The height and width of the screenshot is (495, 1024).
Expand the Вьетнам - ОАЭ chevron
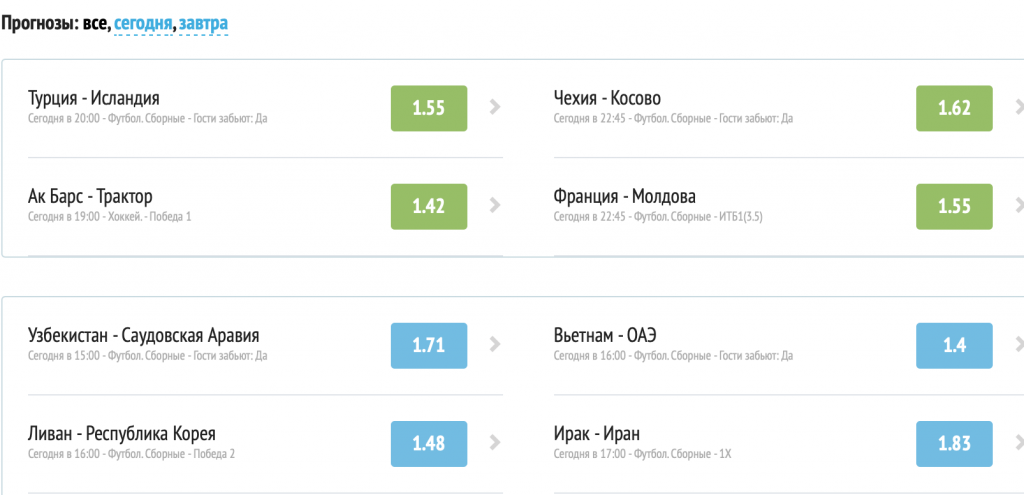click(1018, 345)
